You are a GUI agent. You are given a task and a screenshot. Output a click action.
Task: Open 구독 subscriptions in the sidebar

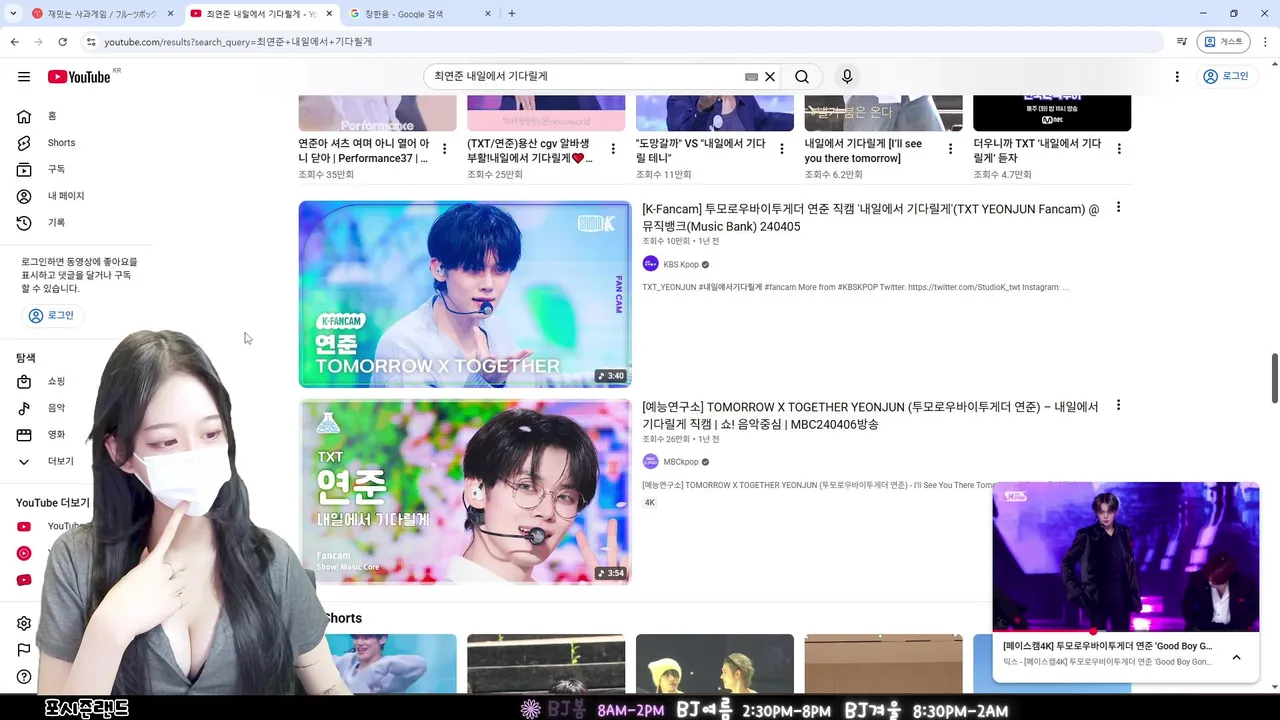56,169
